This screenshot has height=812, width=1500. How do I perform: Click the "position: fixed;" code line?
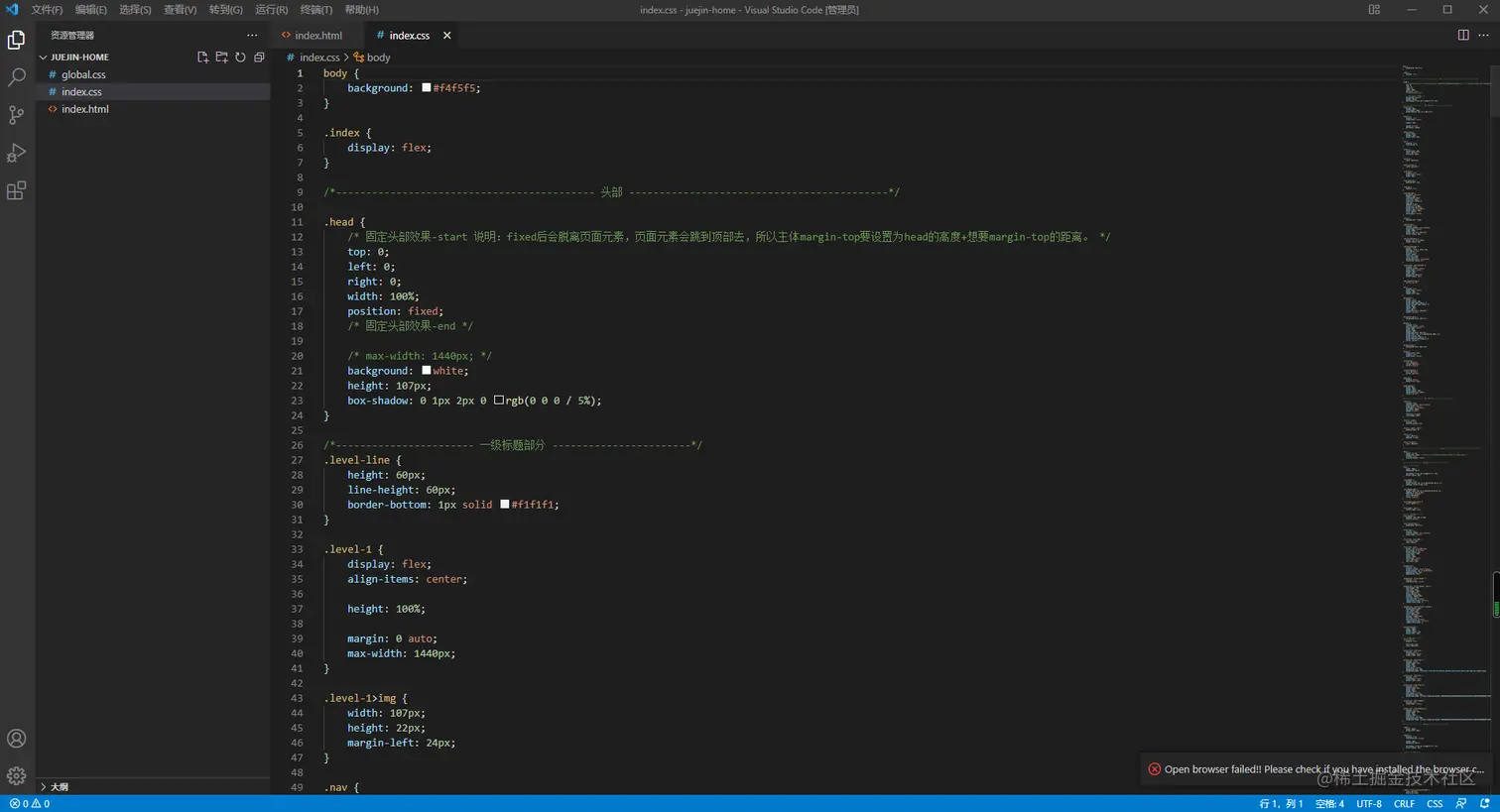pyautogui.click(x=395, y=311)
